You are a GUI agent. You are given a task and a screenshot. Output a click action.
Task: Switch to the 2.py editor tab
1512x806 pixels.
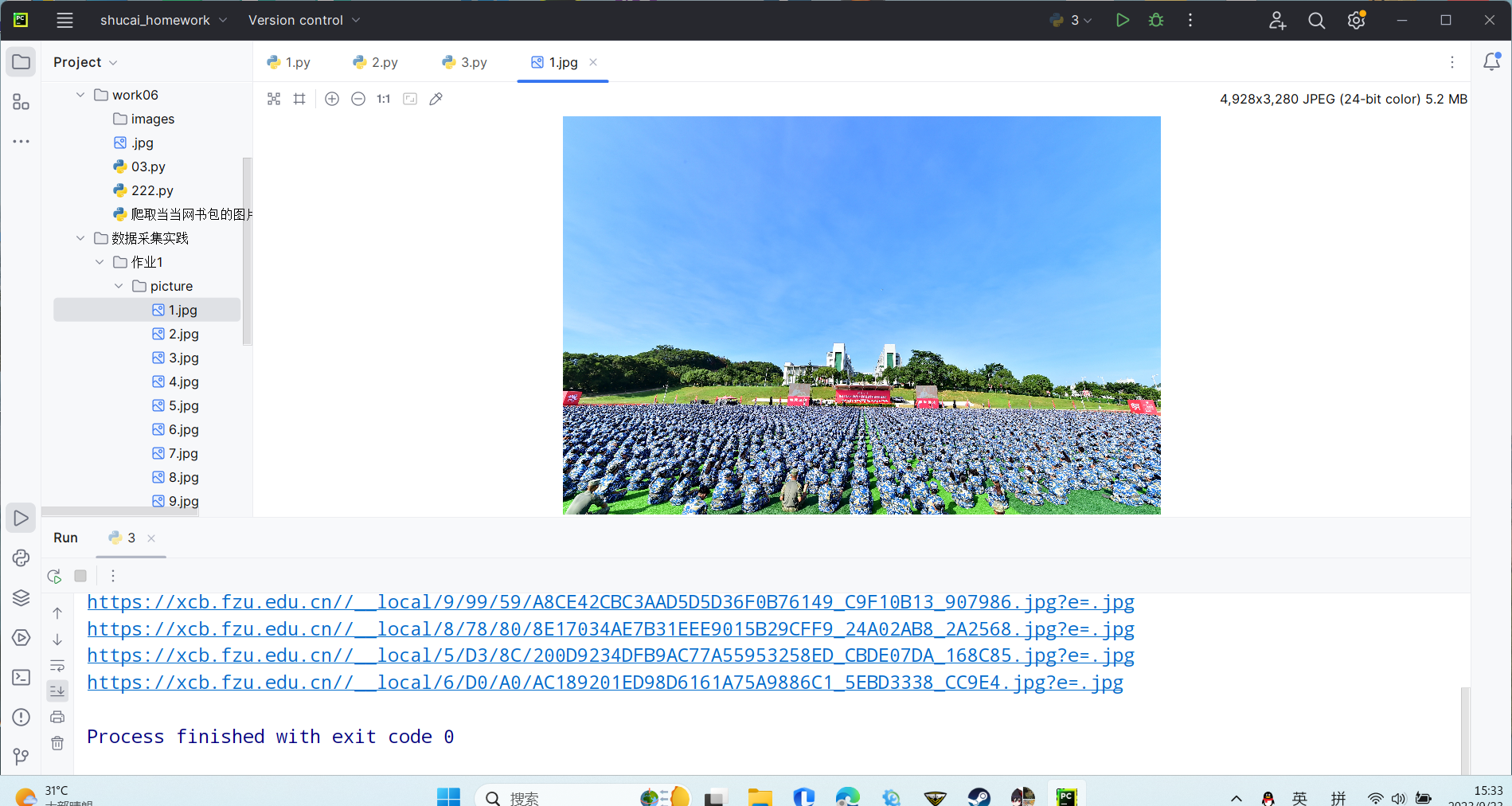click(x=376, y=62)
